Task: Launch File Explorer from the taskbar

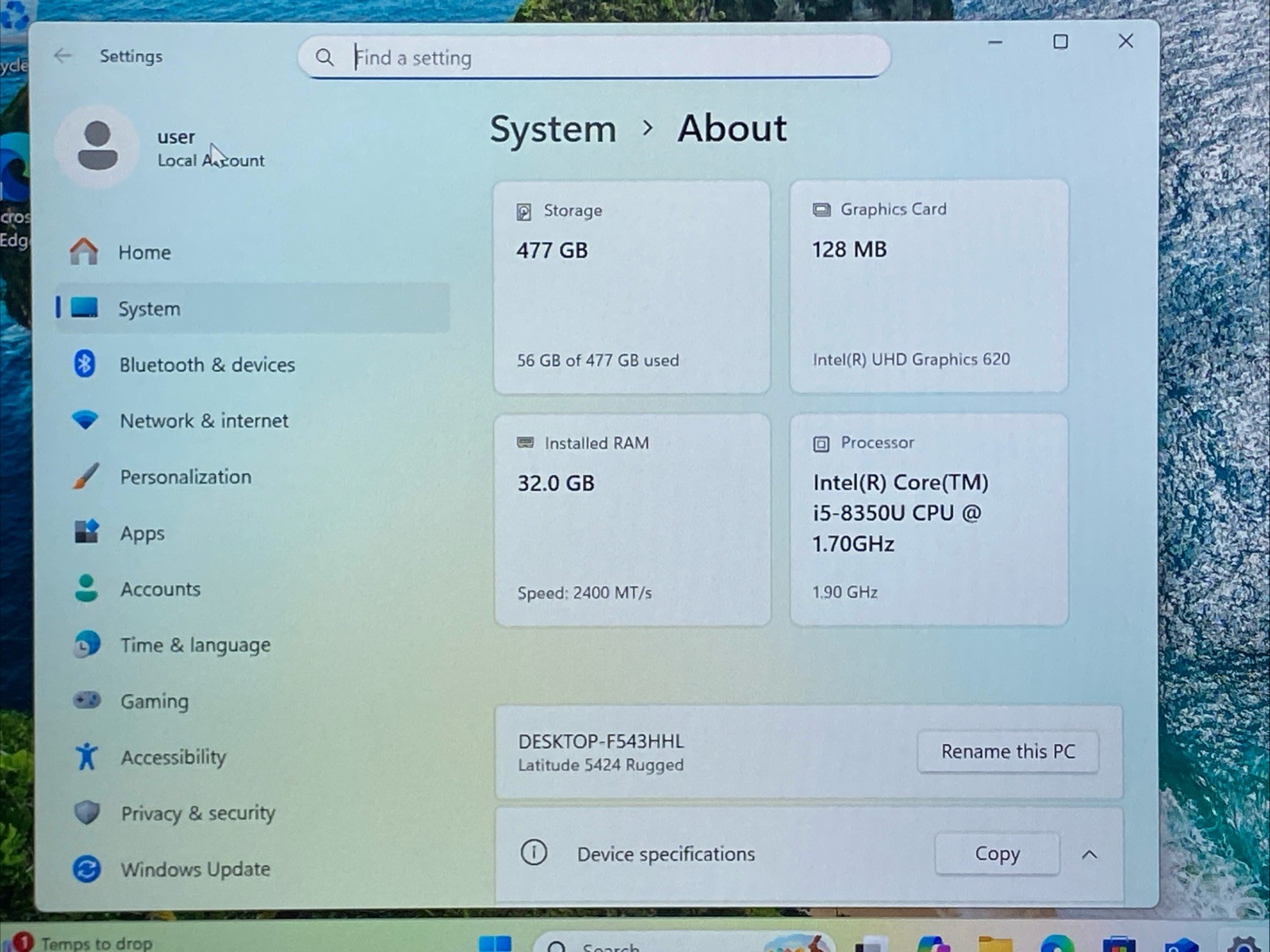Action: (994, 945)
